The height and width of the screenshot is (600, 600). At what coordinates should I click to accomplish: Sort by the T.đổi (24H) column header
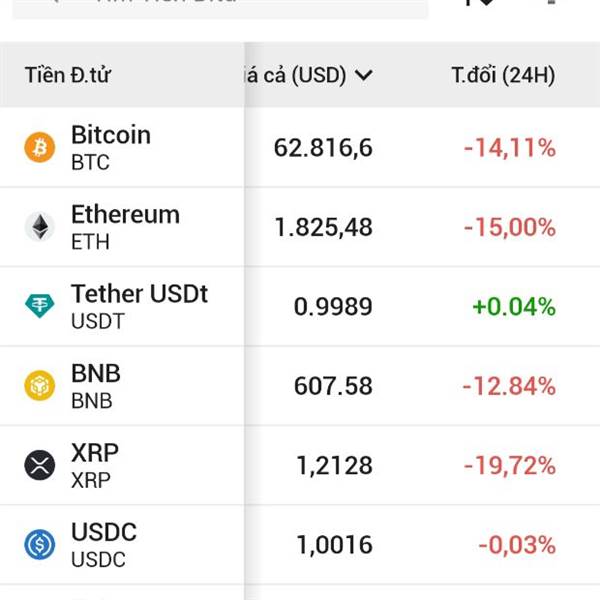[503, 75]
